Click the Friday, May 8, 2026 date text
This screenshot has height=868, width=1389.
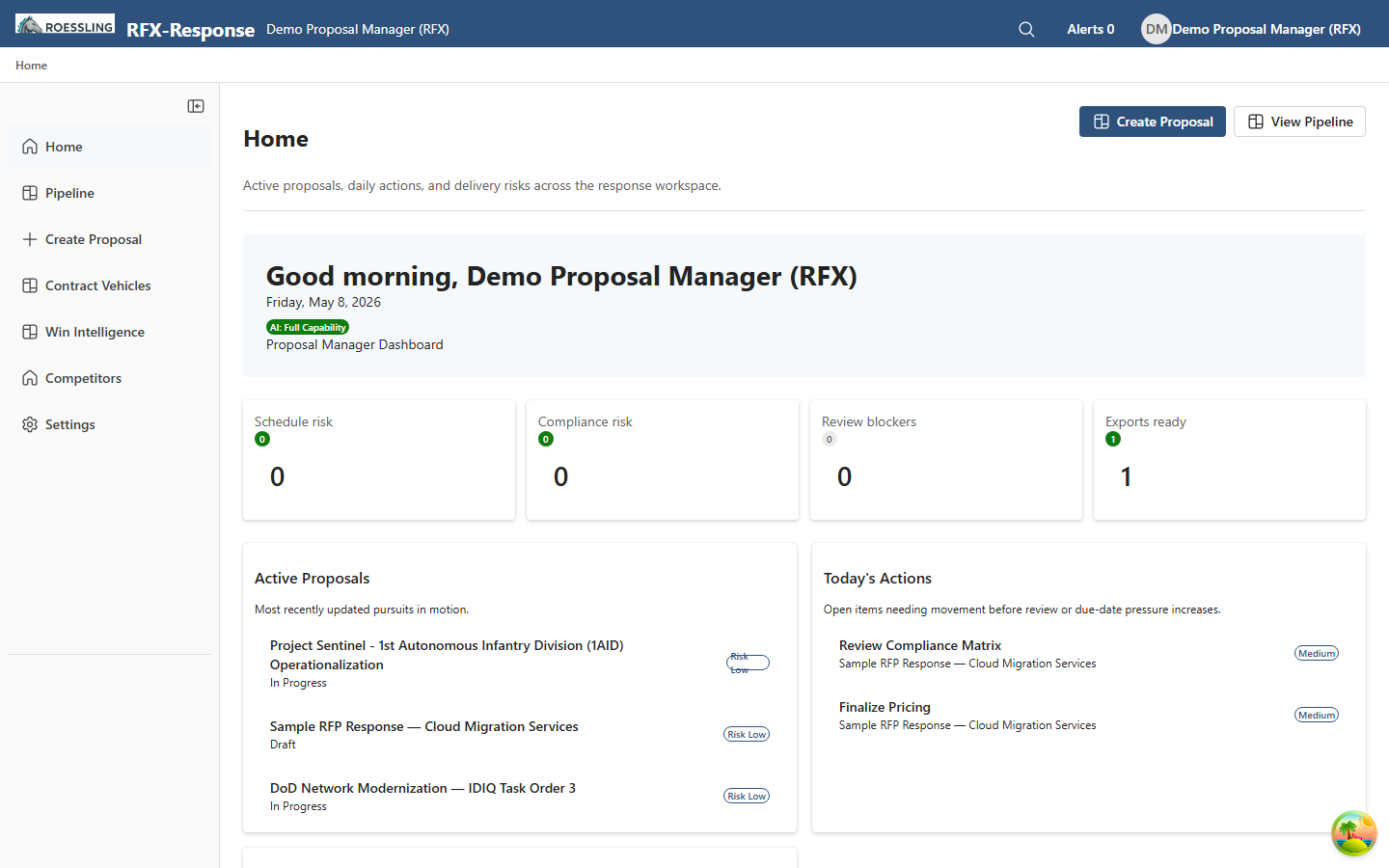323,302
